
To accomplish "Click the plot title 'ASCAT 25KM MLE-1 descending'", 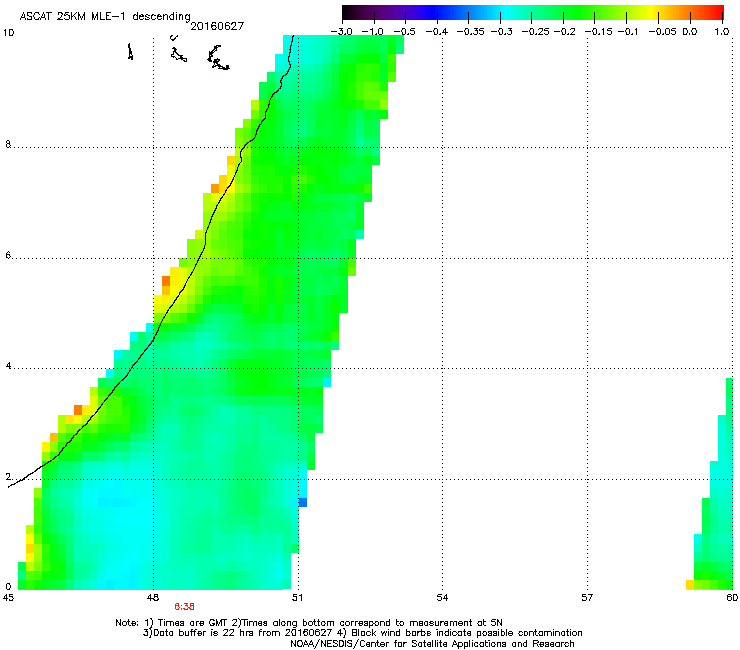I will click(105, 17).
